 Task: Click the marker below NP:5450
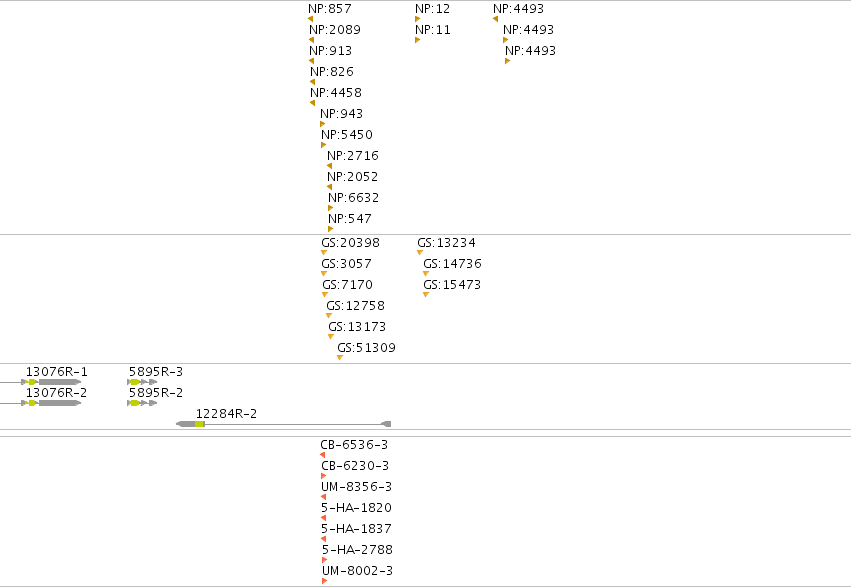click(x=323, y=145)
